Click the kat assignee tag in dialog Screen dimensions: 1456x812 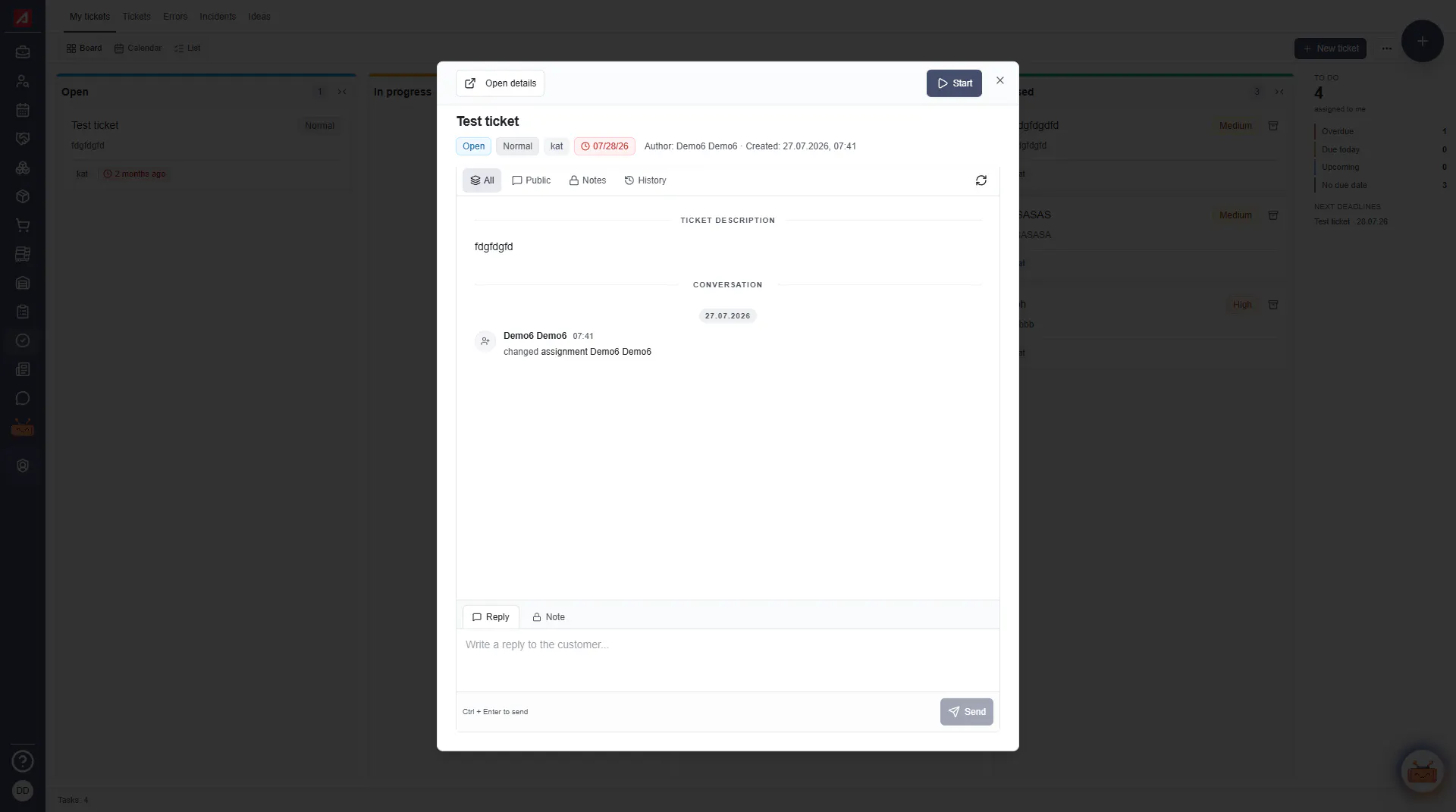coord(557,146)
